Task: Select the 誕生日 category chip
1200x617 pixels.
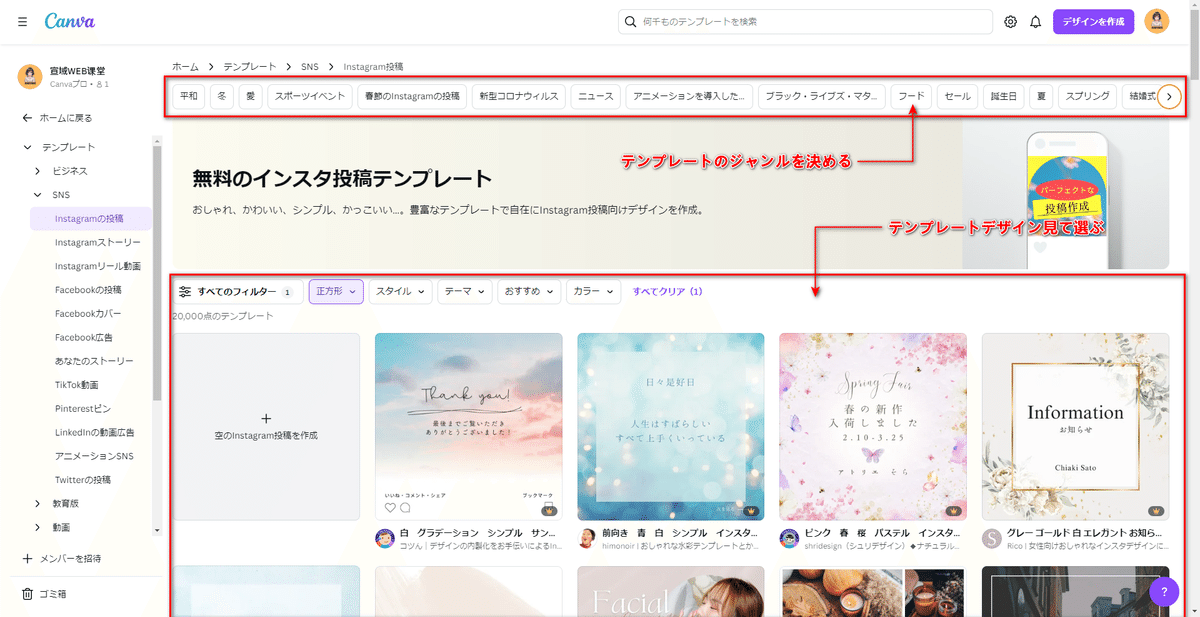Action: (x=1003, y=96)
